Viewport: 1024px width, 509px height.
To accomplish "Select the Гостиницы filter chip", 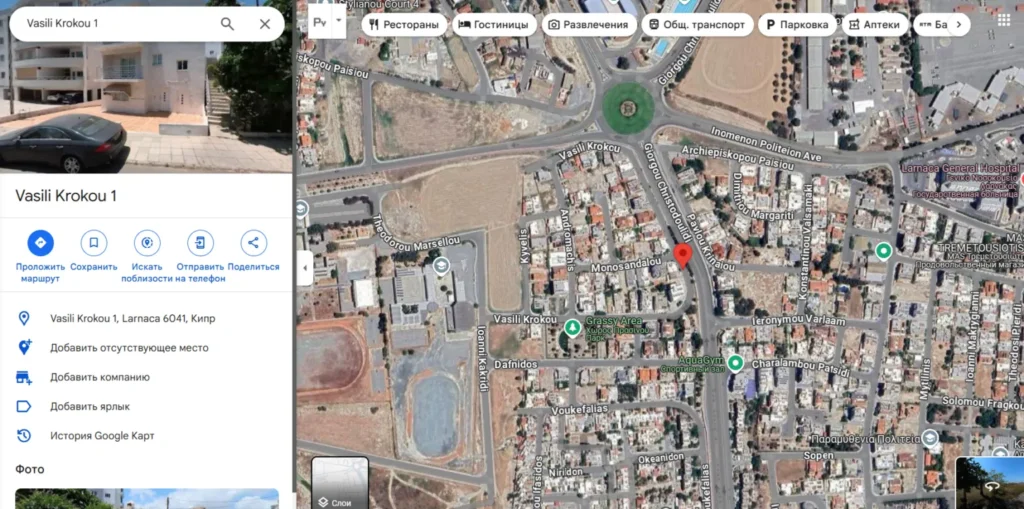I will (x=494, y=25).
